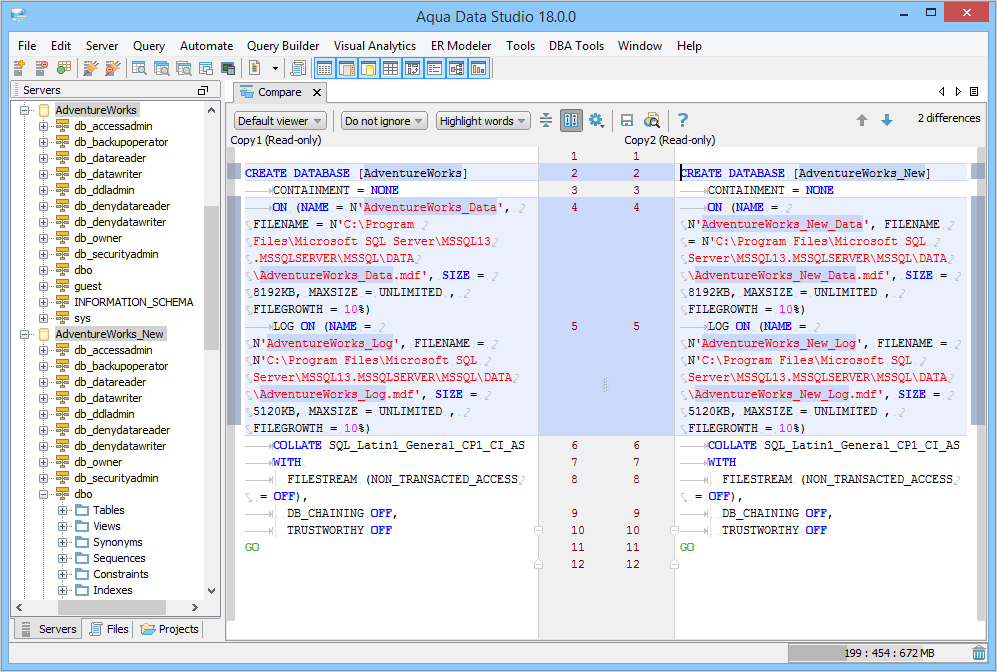Image resolution: width=997 pixels, height=672 pixels.
Task: Click the bar chart toolbar icon
Action: (x=478, y=68)
